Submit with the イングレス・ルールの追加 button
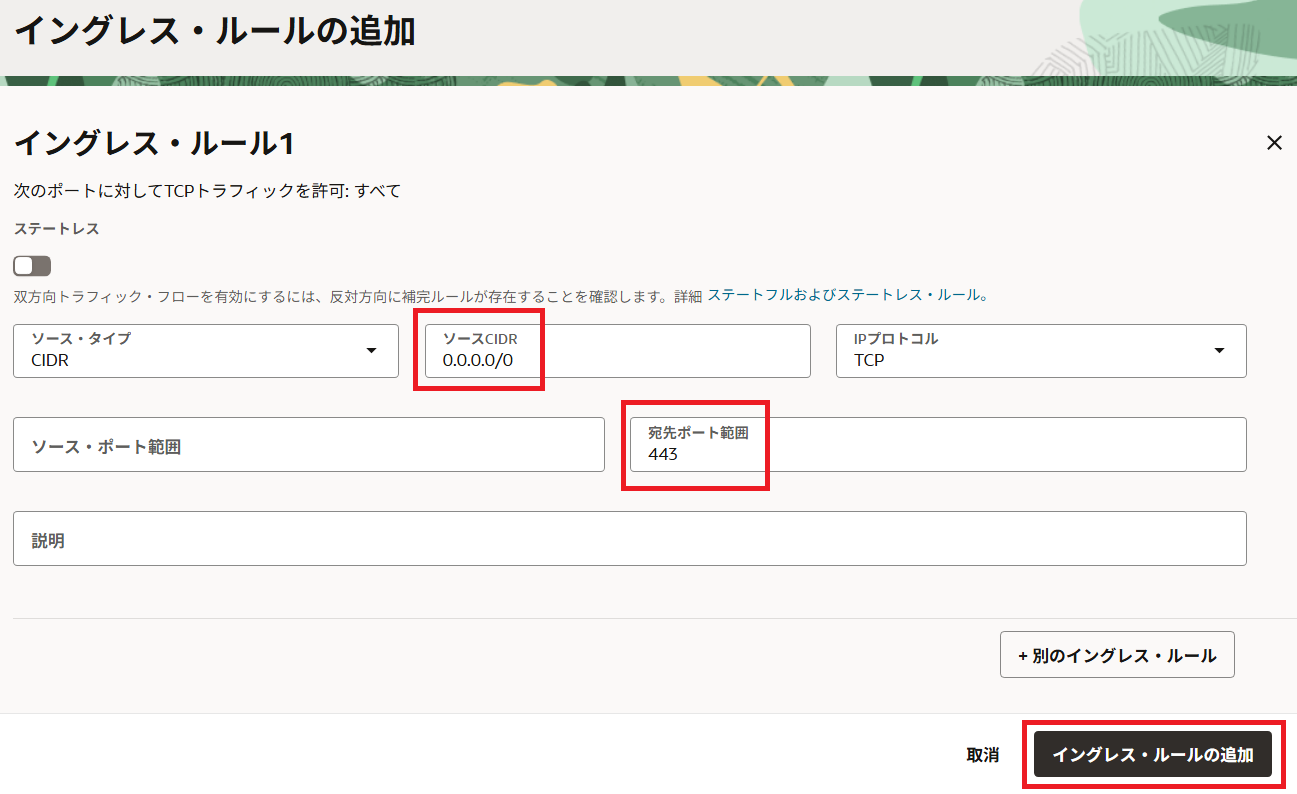This screenshot has width=1297, height=794. 1152,755
